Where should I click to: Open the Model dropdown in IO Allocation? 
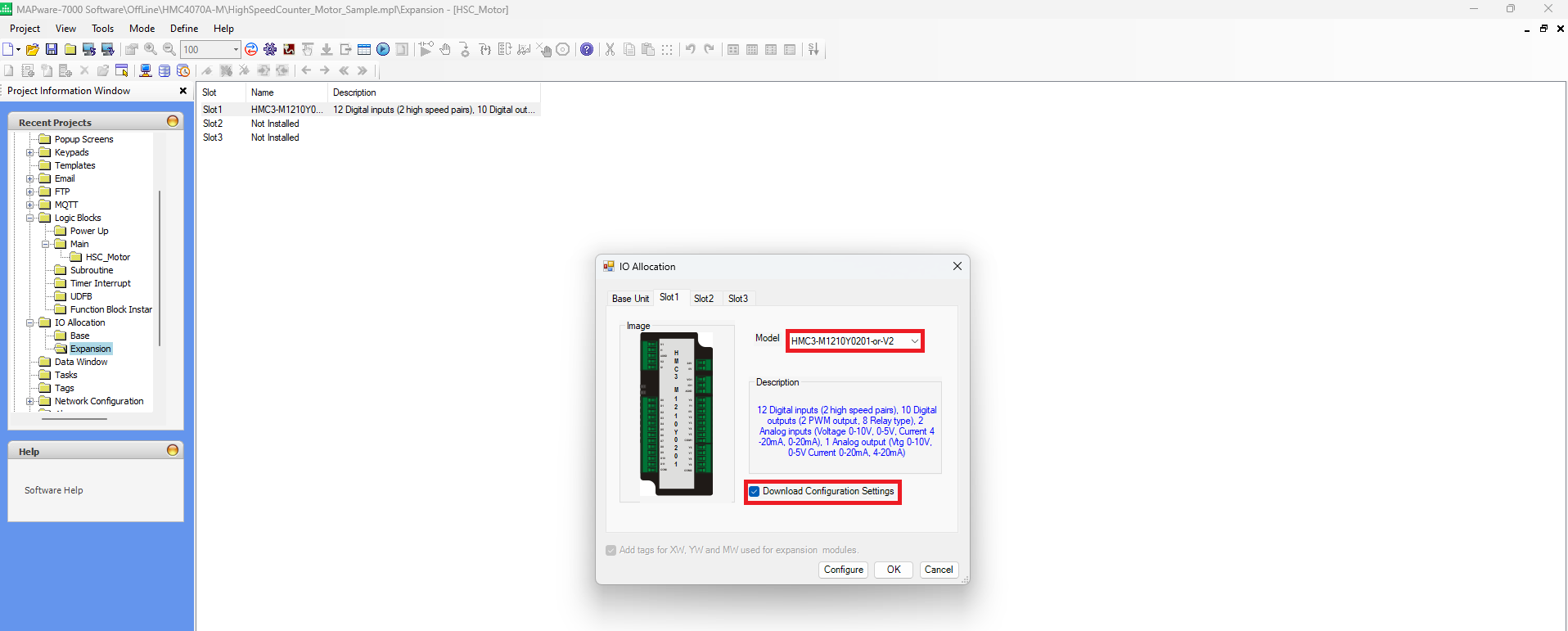tap(914, 341)
